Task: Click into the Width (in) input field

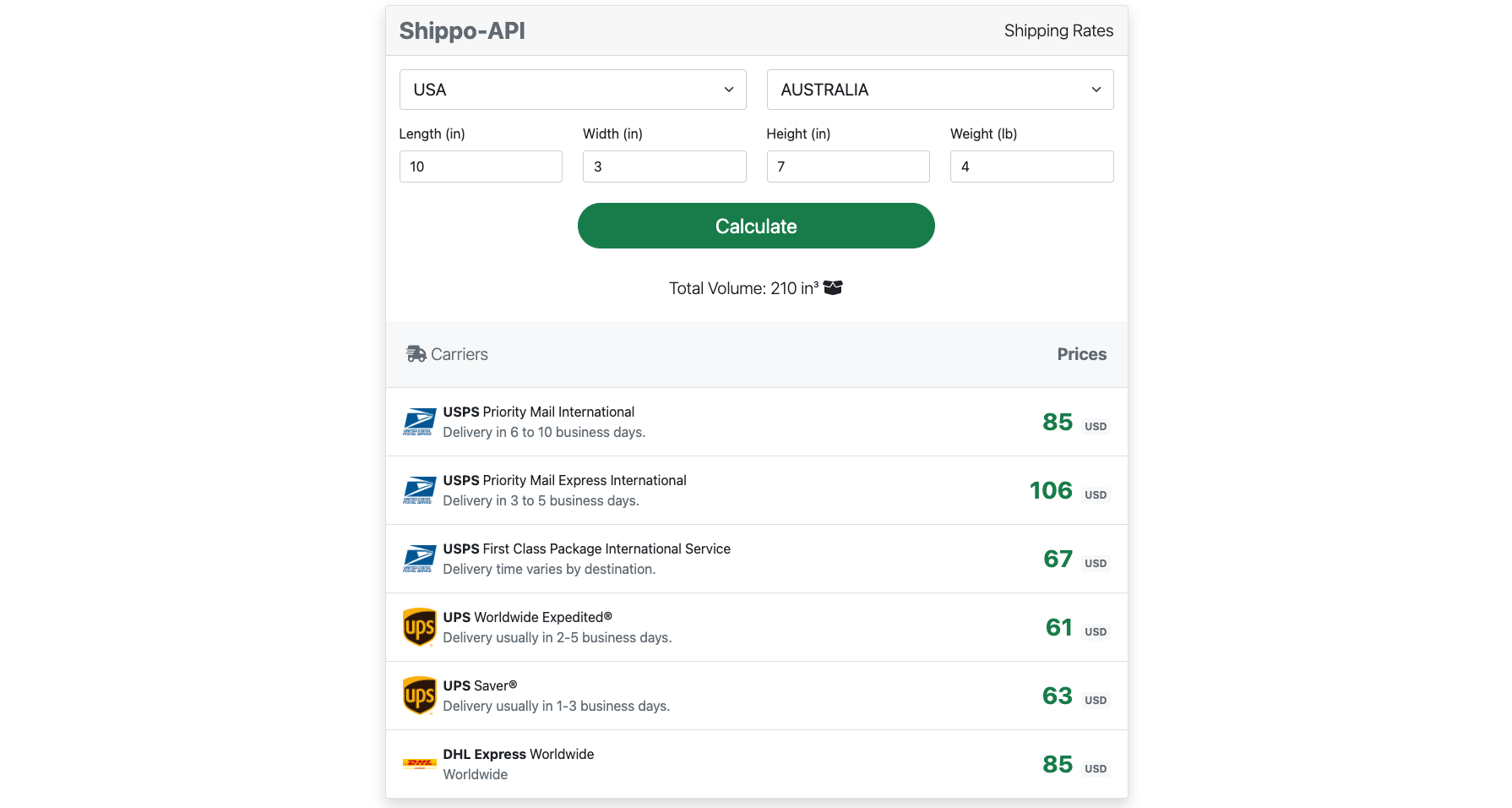Action: pyautogui.click(x=664, y=167)
